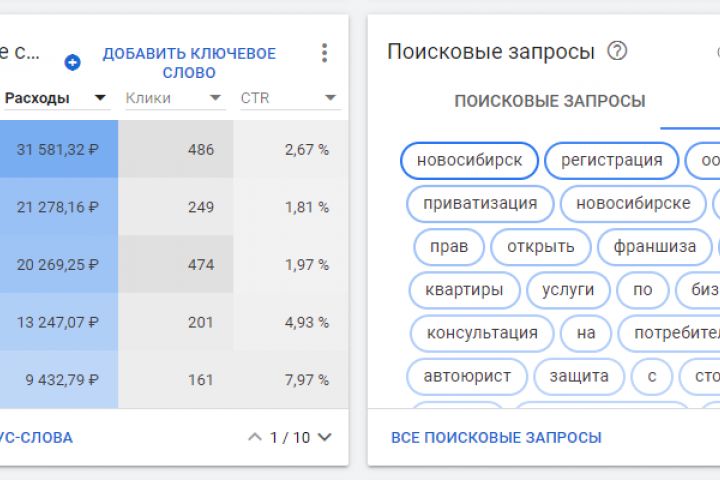Open the CTR column dropdown arrow
The image size is (720, 480).
330,98
